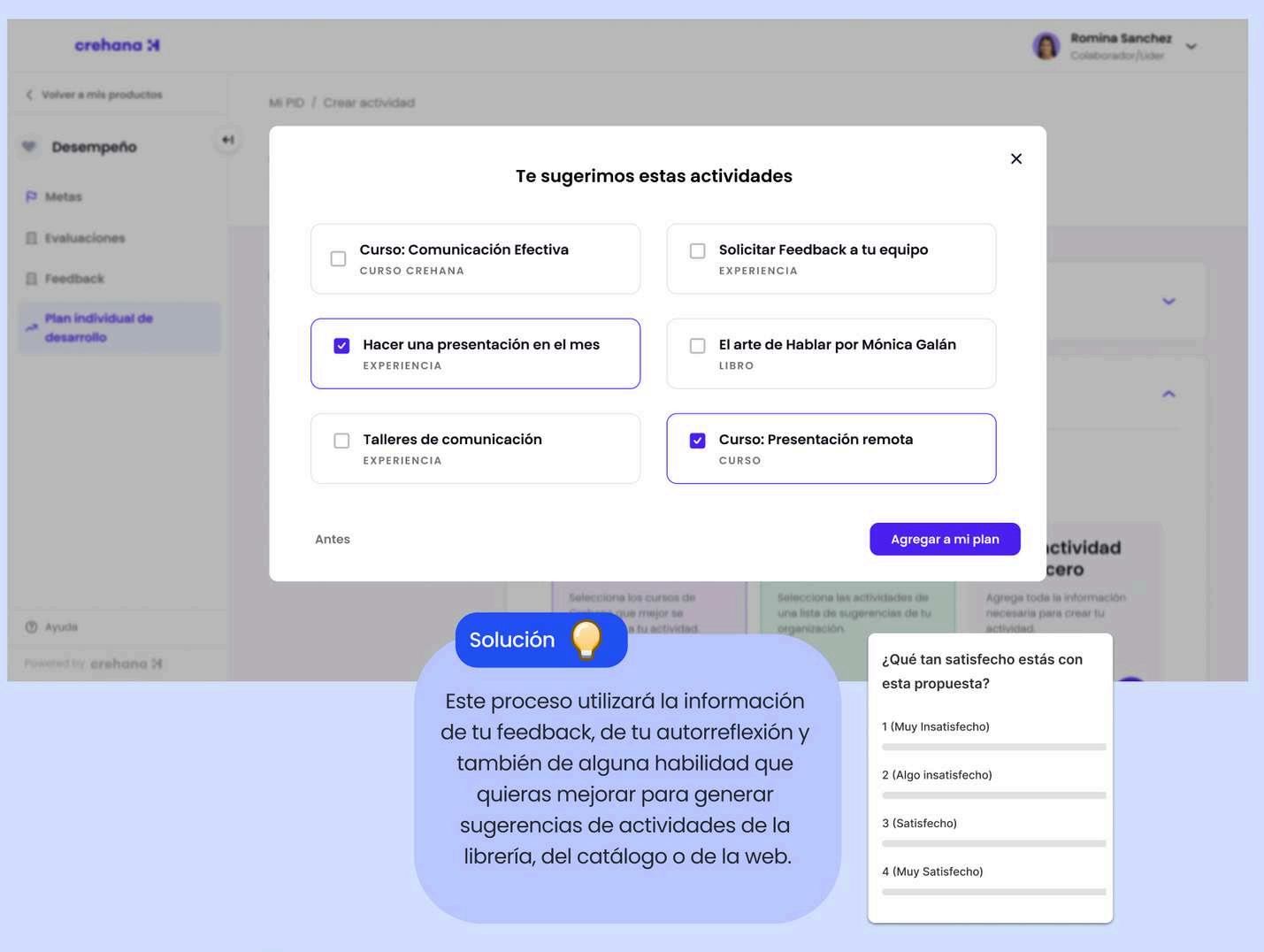The height and width of the screenshot is (952, 1264).
Task: Click the LIBRO label under El arte de Hablar
Action: pyautogui.click(x=737, y=365)
